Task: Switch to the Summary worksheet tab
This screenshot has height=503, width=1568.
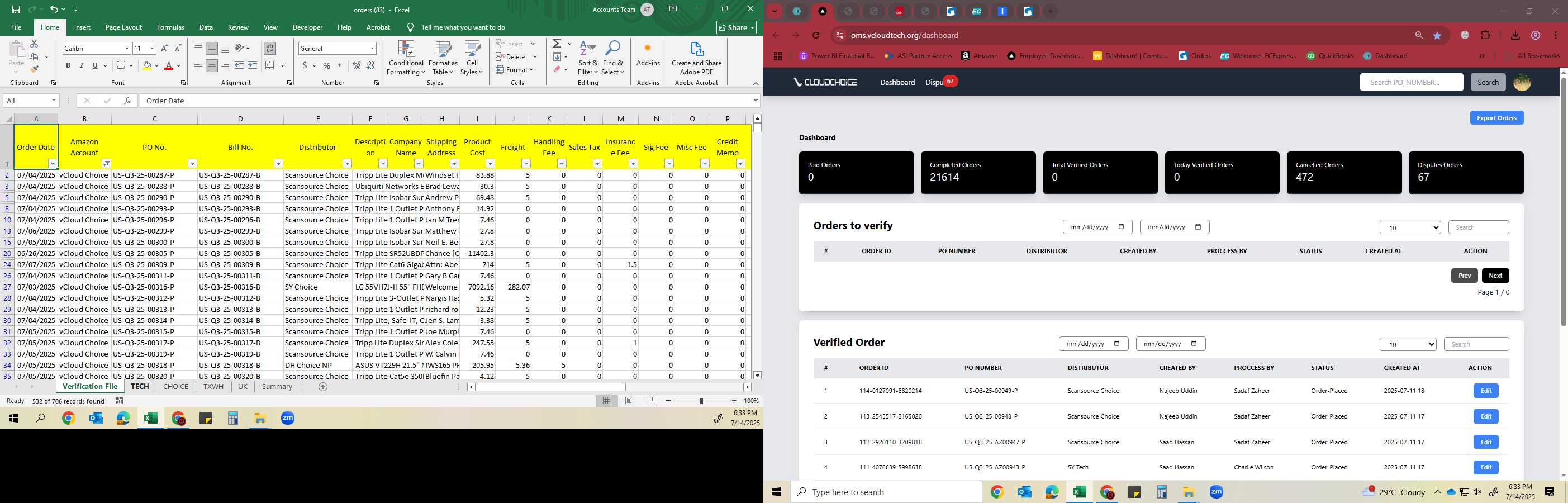Action: click(277, 387)
